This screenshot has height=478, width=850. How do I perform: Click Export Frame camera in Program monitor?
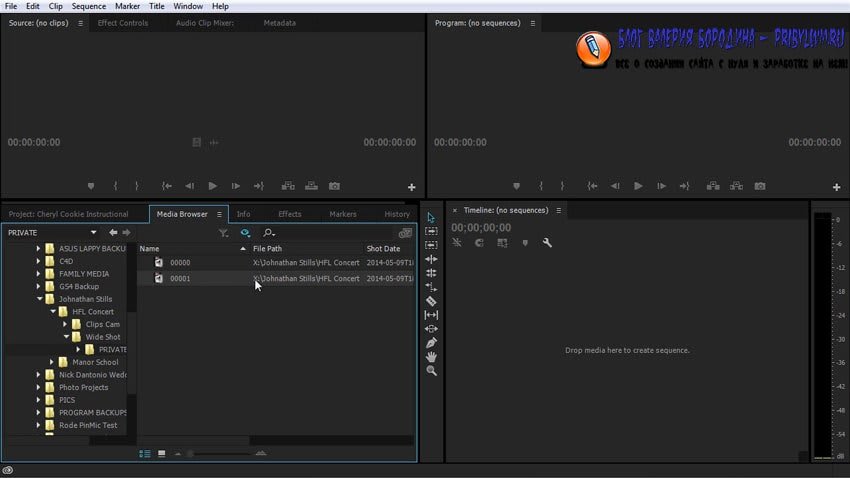click(x=760, y=186)
